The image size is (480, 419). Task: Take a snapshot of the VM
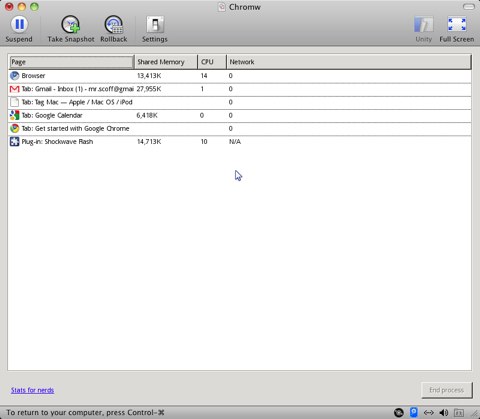[71, 29]
